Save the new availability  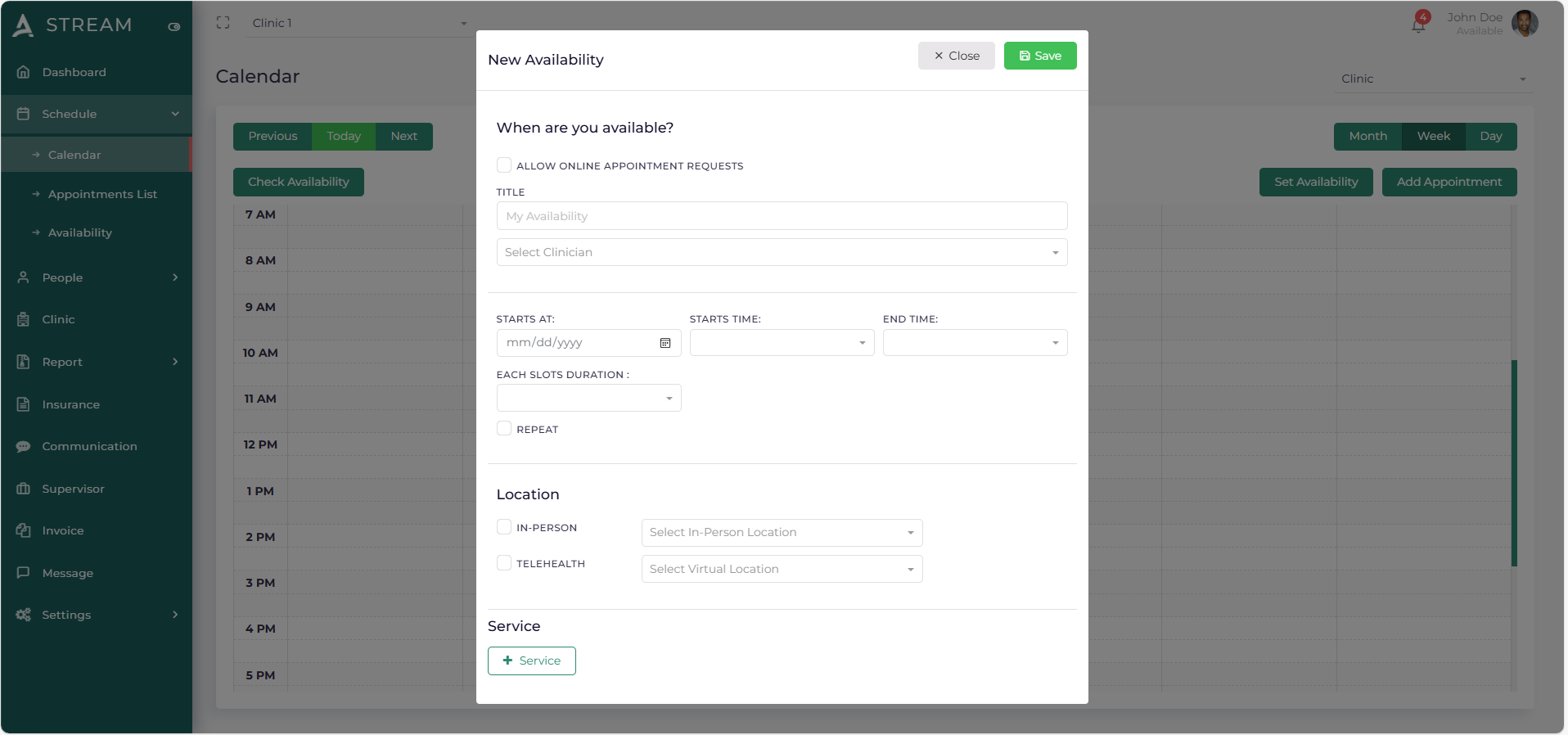tap(1039, 56)
